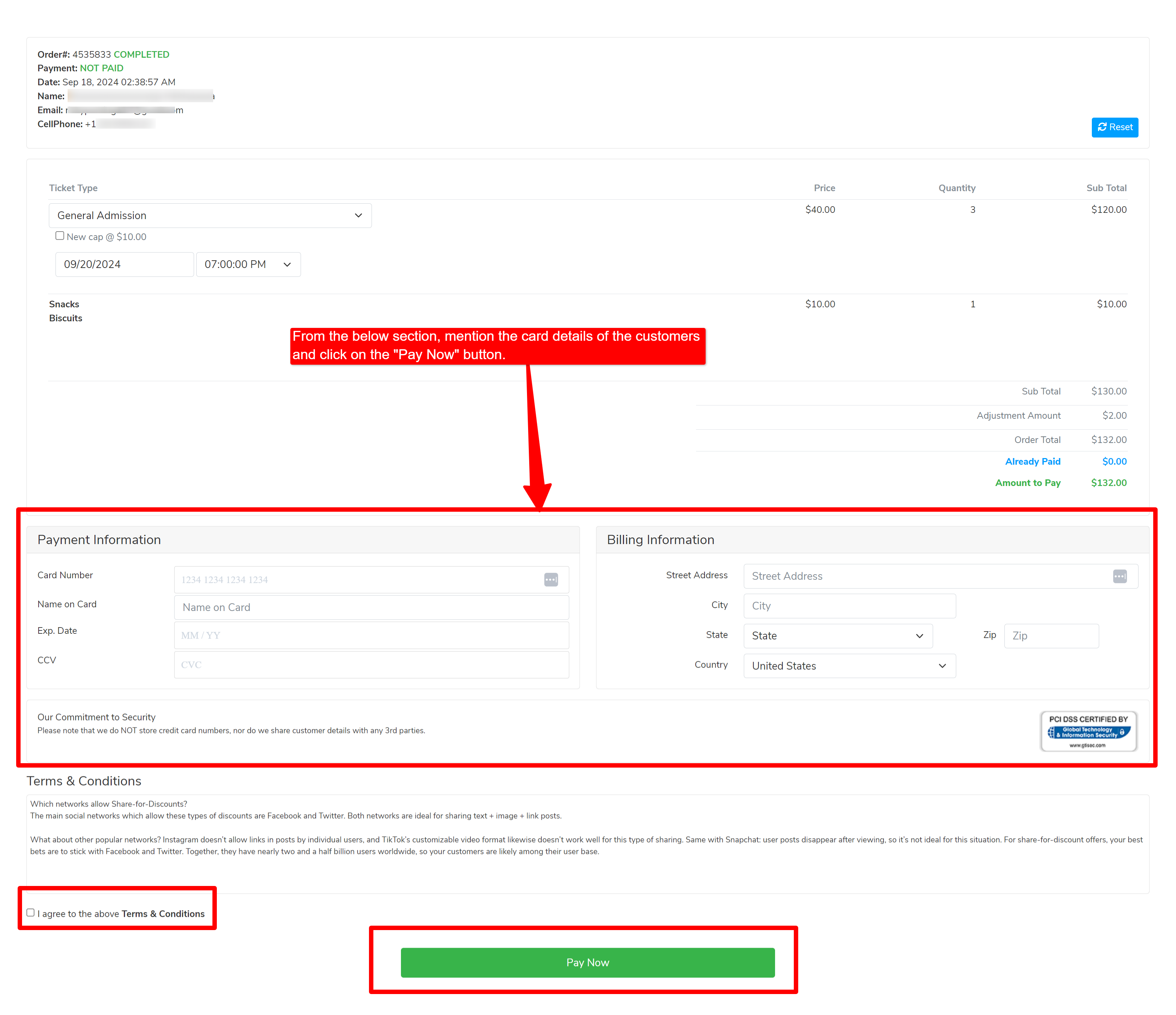Open the General Admission ticket type dropdown
1176x1015 pixels.
click(210, 216)
